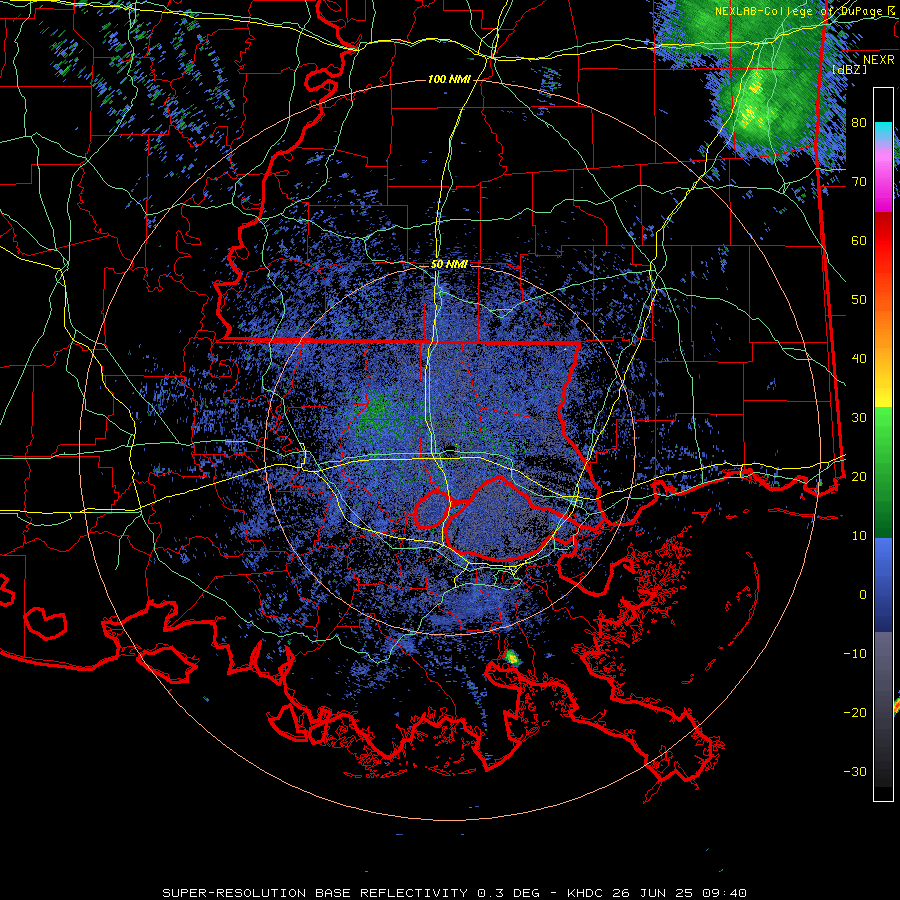Viewport: 900px width, 900px height.
Task: Click the small intense storm cell near the coast
Action: (x=511, y=657)
